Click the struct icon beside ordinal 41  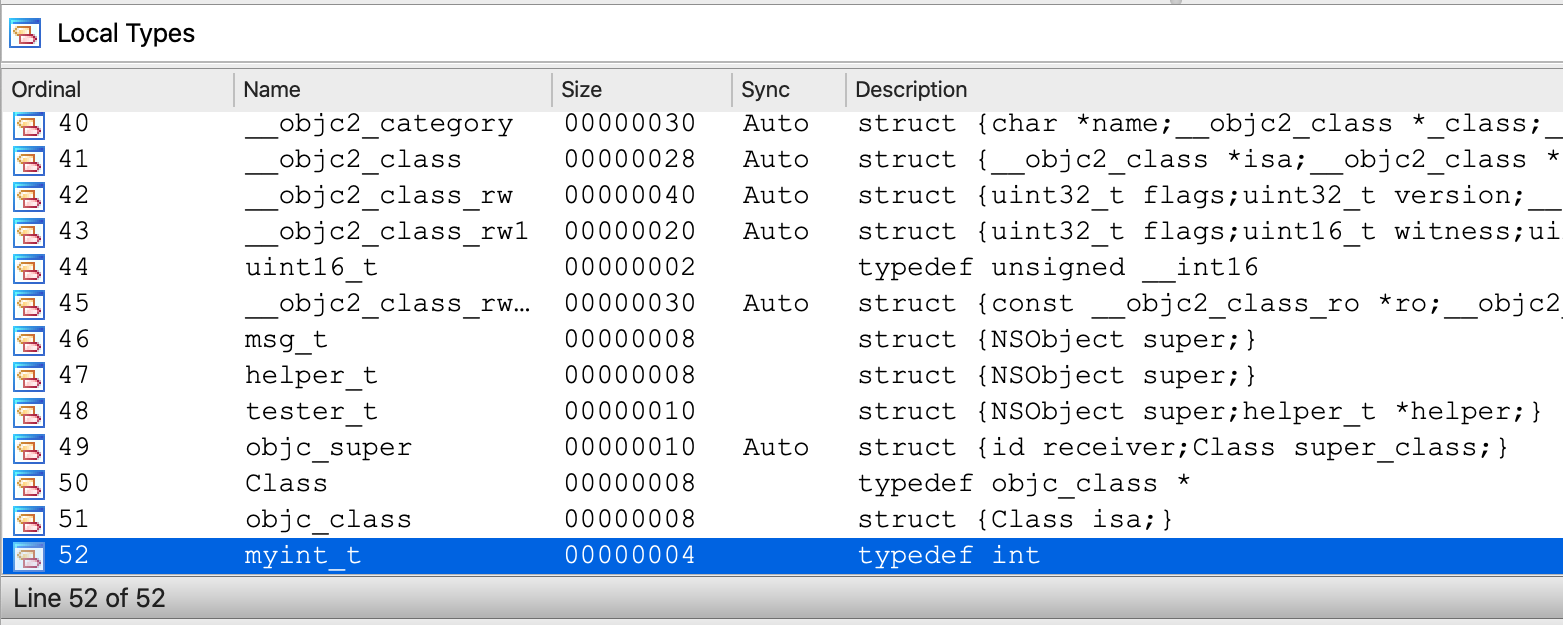[29, 161]
